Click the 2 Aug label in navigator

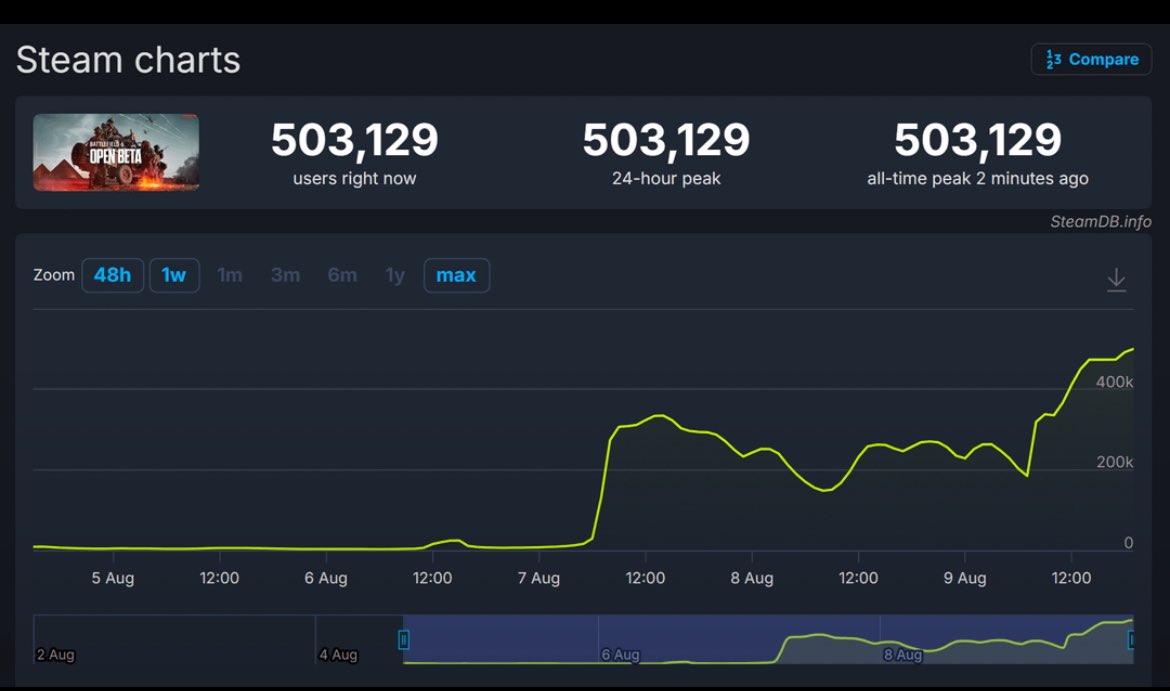point(55,655)
